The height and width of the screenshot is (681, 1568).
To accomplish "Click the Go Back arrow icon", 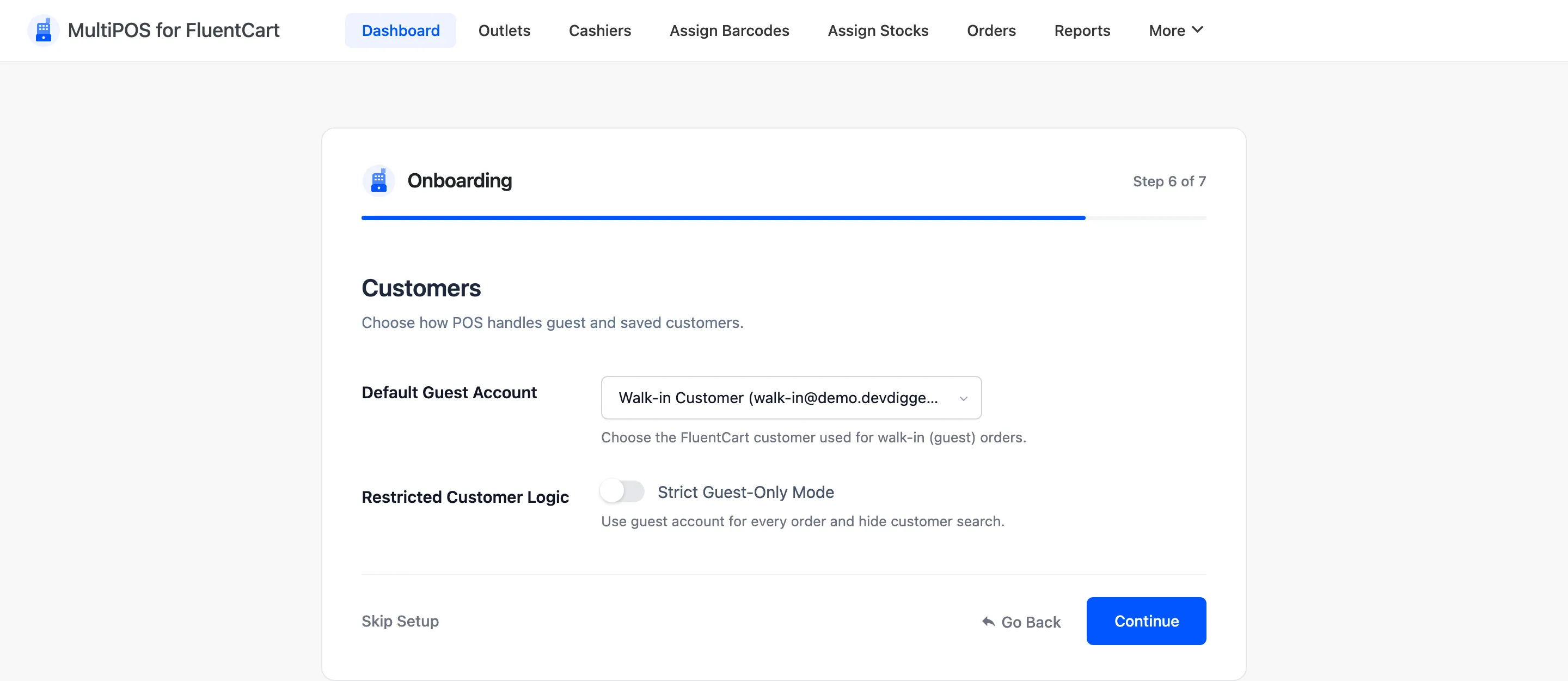I will click(989, 622).
